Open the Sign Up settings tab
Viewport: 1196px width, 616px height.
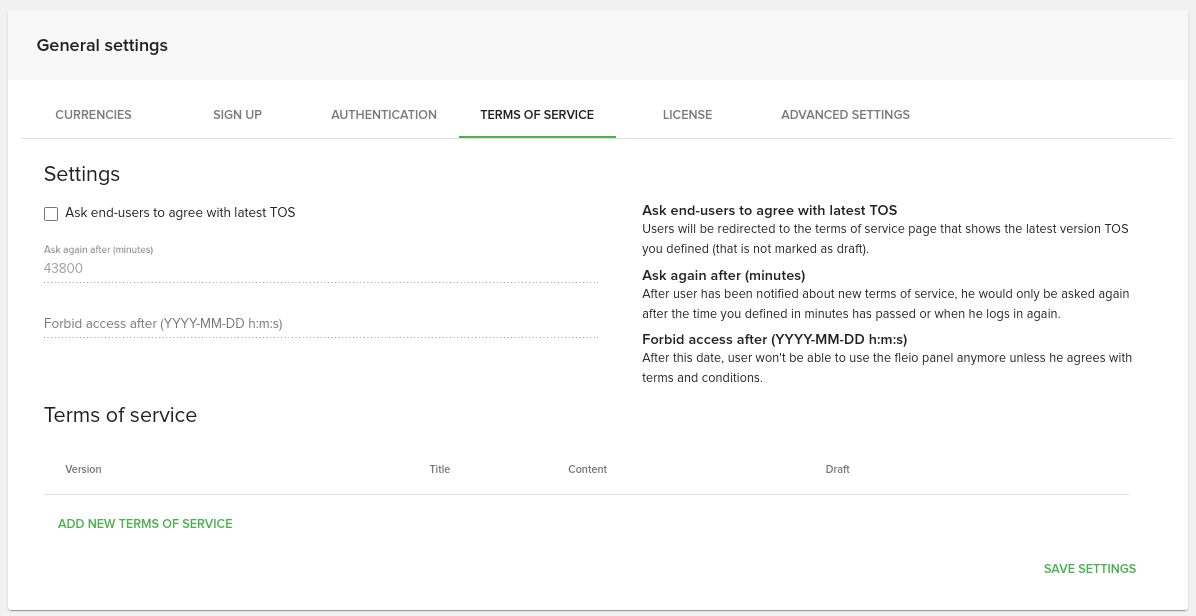237,114
